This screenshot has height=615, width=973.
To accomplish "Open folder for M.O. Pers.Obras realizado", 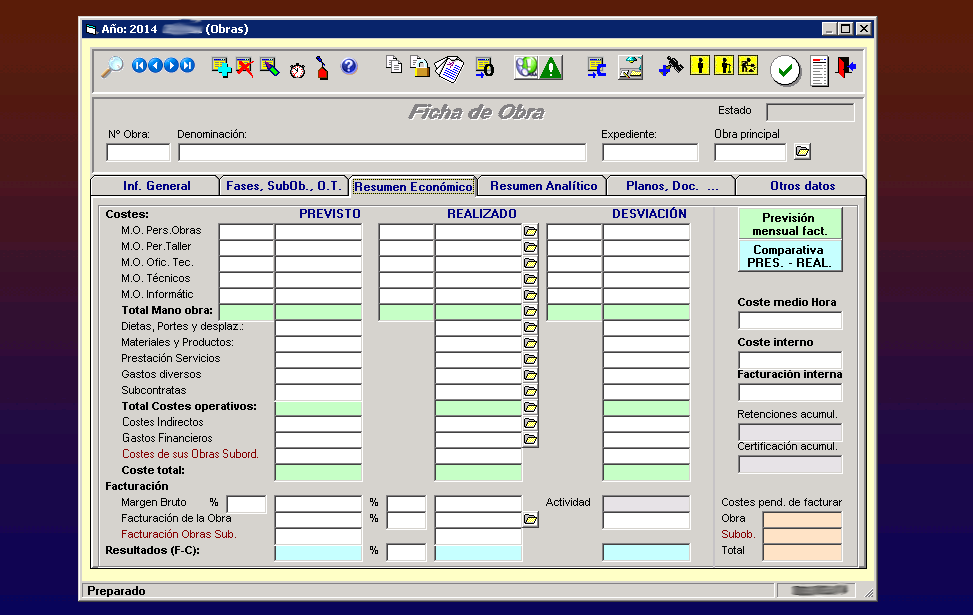I will (x=530, y=231).
